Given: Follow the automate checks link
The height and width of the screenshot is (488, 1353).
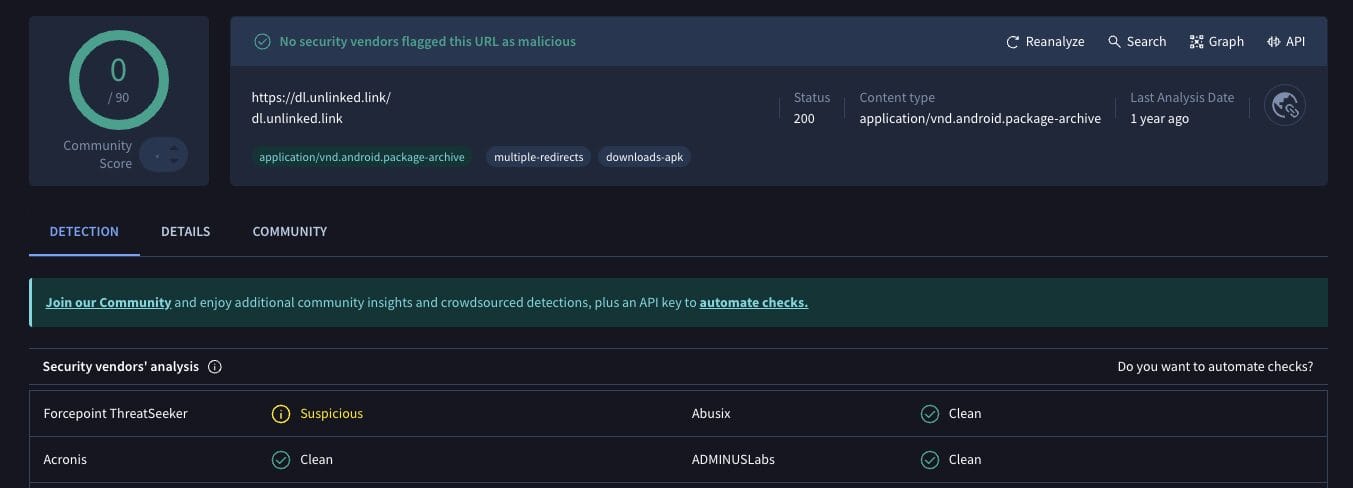Looking at the screenshot, I should (754, 302).
